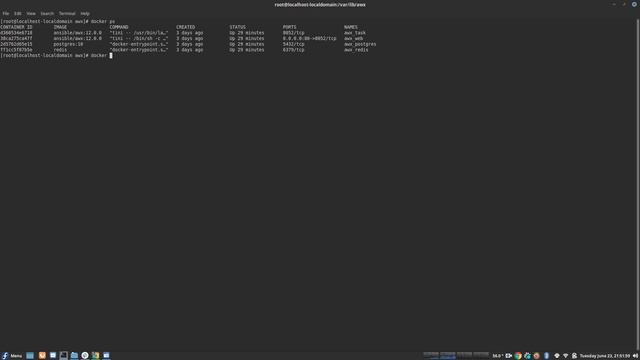Click the 6379/tcp port text

(x=293, y=50)
